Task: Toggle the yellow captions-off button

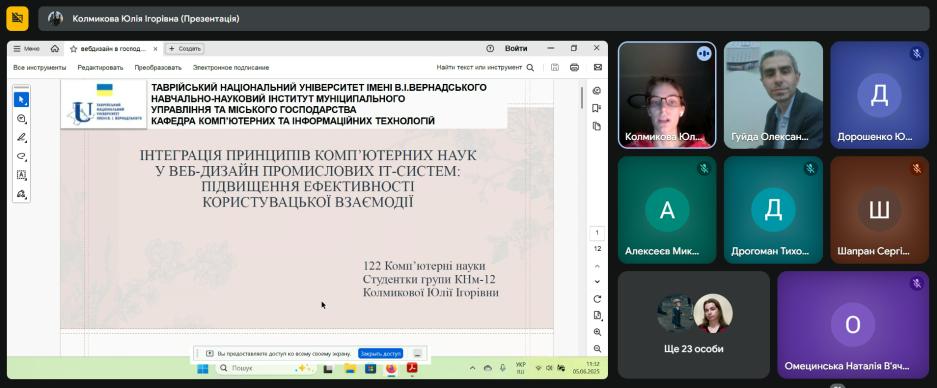Action: click(17, 19)
